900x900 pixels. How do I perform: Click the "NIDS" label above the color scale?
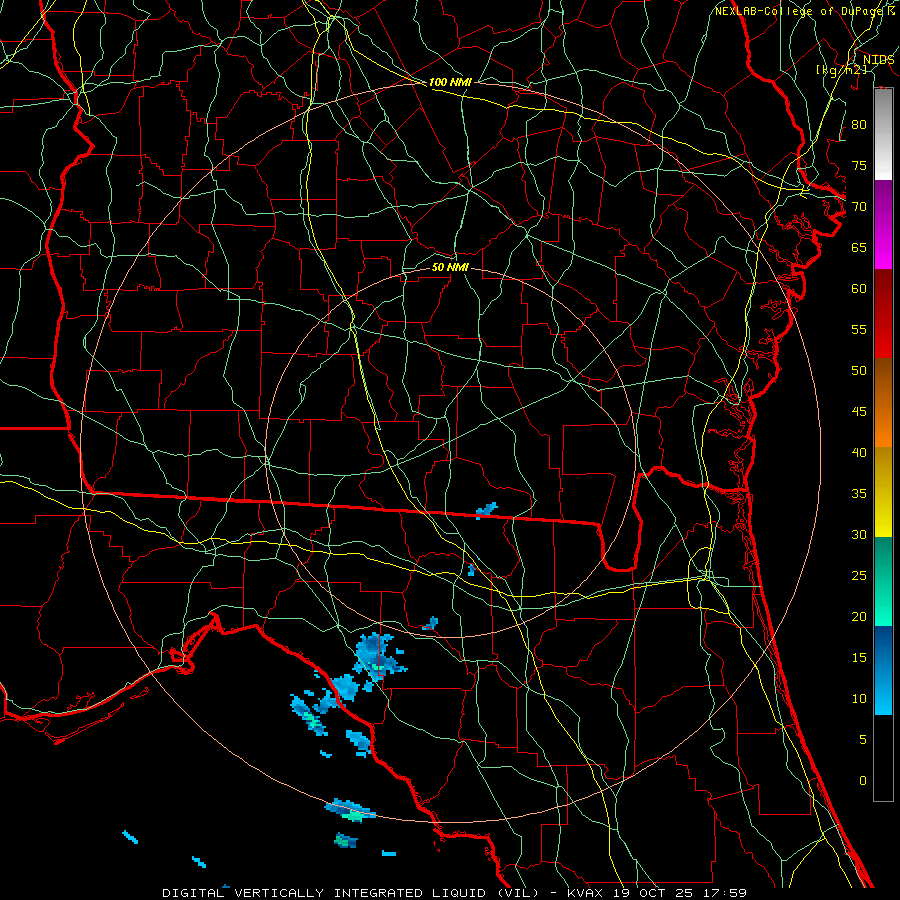click(878, 60)
